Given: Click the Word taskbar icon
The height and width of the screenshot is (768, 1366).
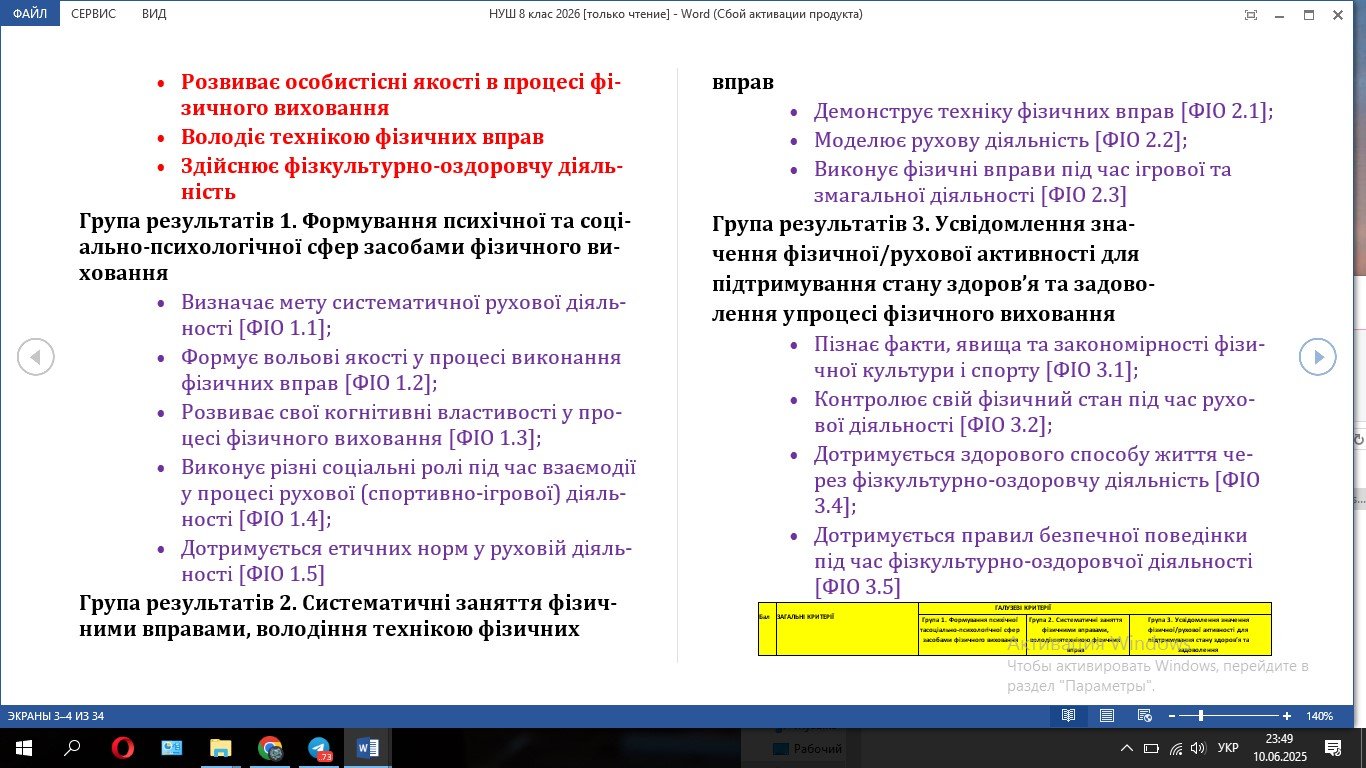Looking at the screenshot, I should click(x=367, y=748).
